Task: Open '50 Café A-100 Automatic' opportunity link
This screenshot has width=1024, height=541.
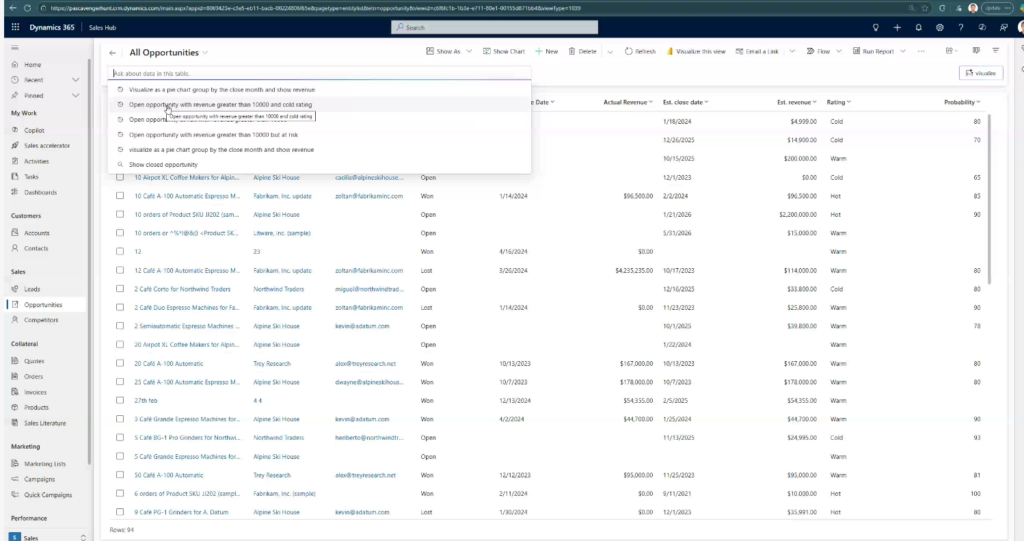Action: click(x=168, y=475)
